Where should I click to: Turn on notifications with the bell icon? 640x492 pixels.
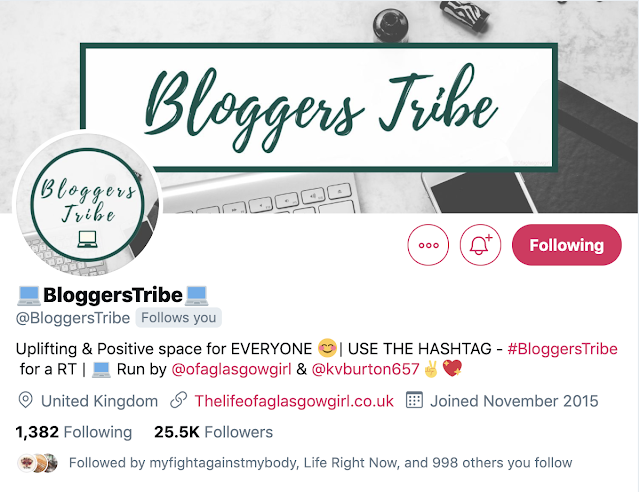click(x=480, y=245)
